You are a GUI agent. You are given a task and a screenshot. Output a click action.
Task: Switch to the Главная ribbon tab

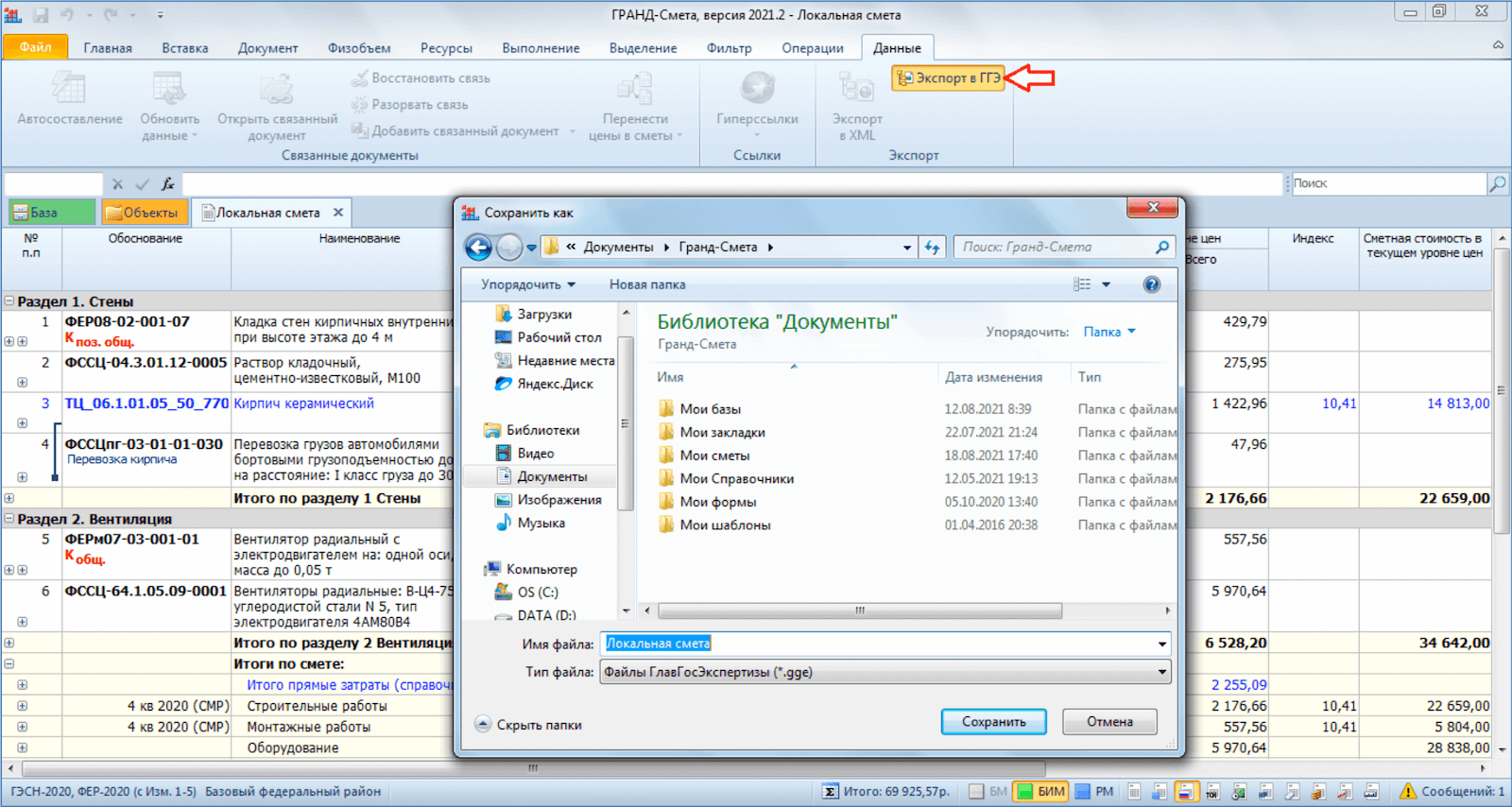[108, 48]
